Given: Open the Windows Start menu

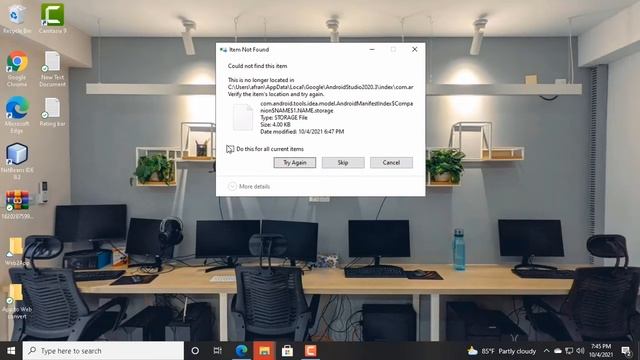Looking at the screenshot, I should click(x=11, y=351).
